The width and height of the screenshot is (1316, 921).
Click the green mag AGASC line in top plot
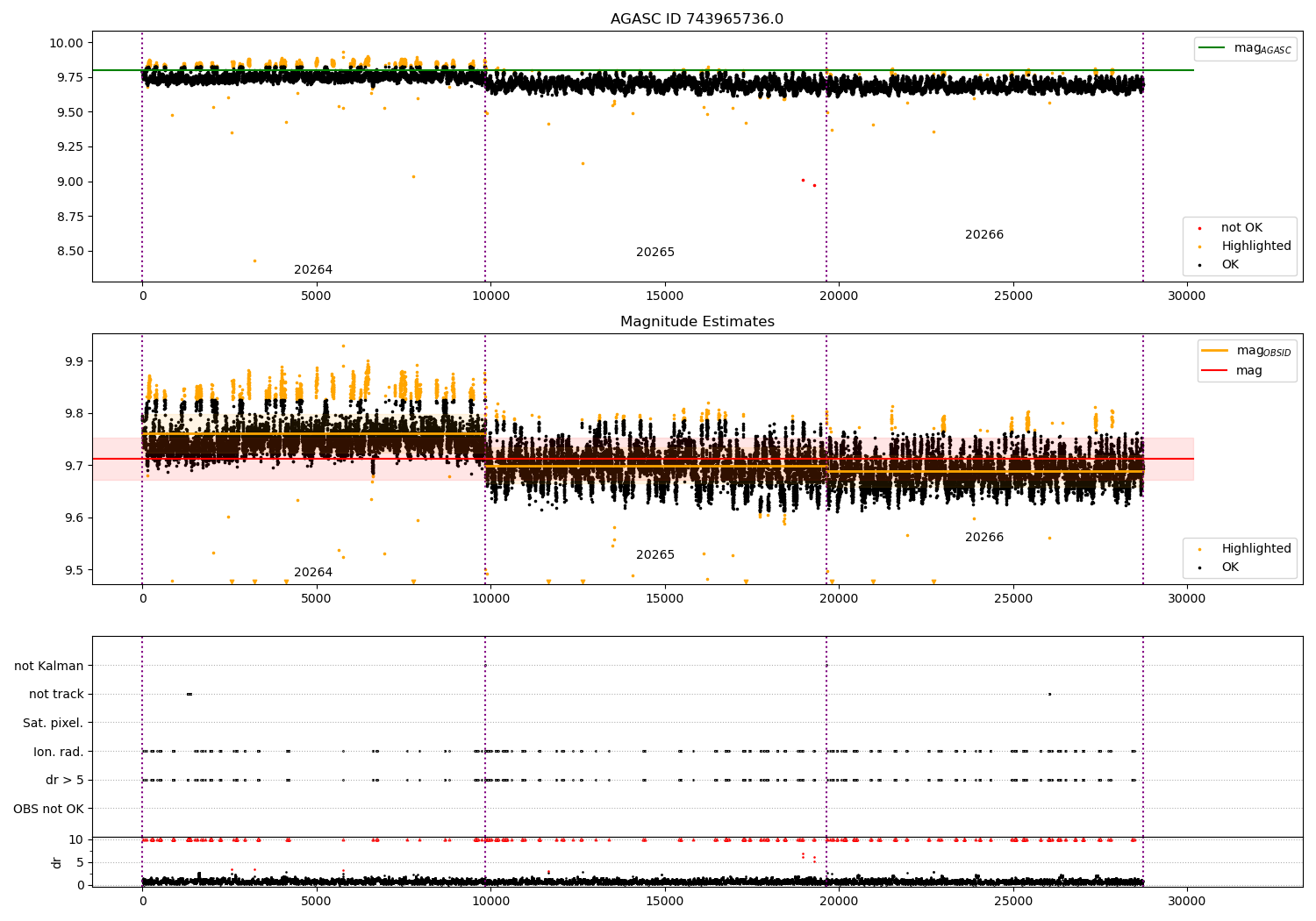(643, 70)
